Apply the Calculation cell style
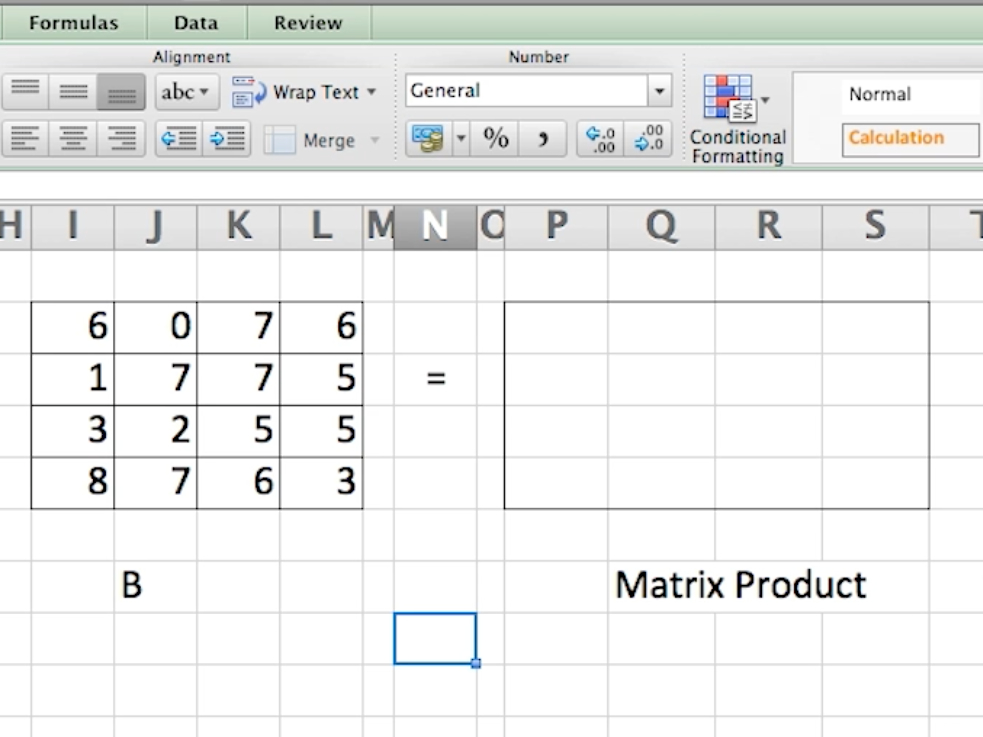Viewport: 983px width, 737px height. click(910, 139)
